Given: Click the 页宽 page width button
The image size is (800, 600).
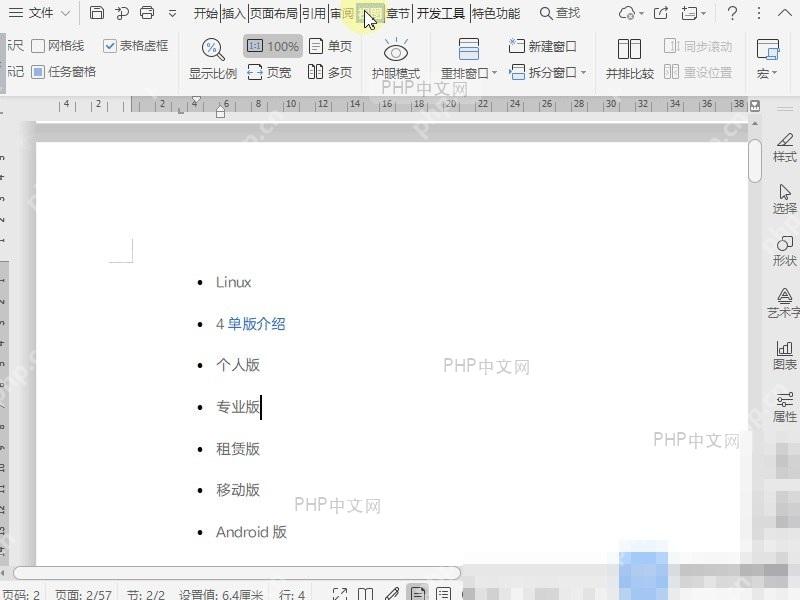Looking at the screenshot, I should tap(269, 72).
